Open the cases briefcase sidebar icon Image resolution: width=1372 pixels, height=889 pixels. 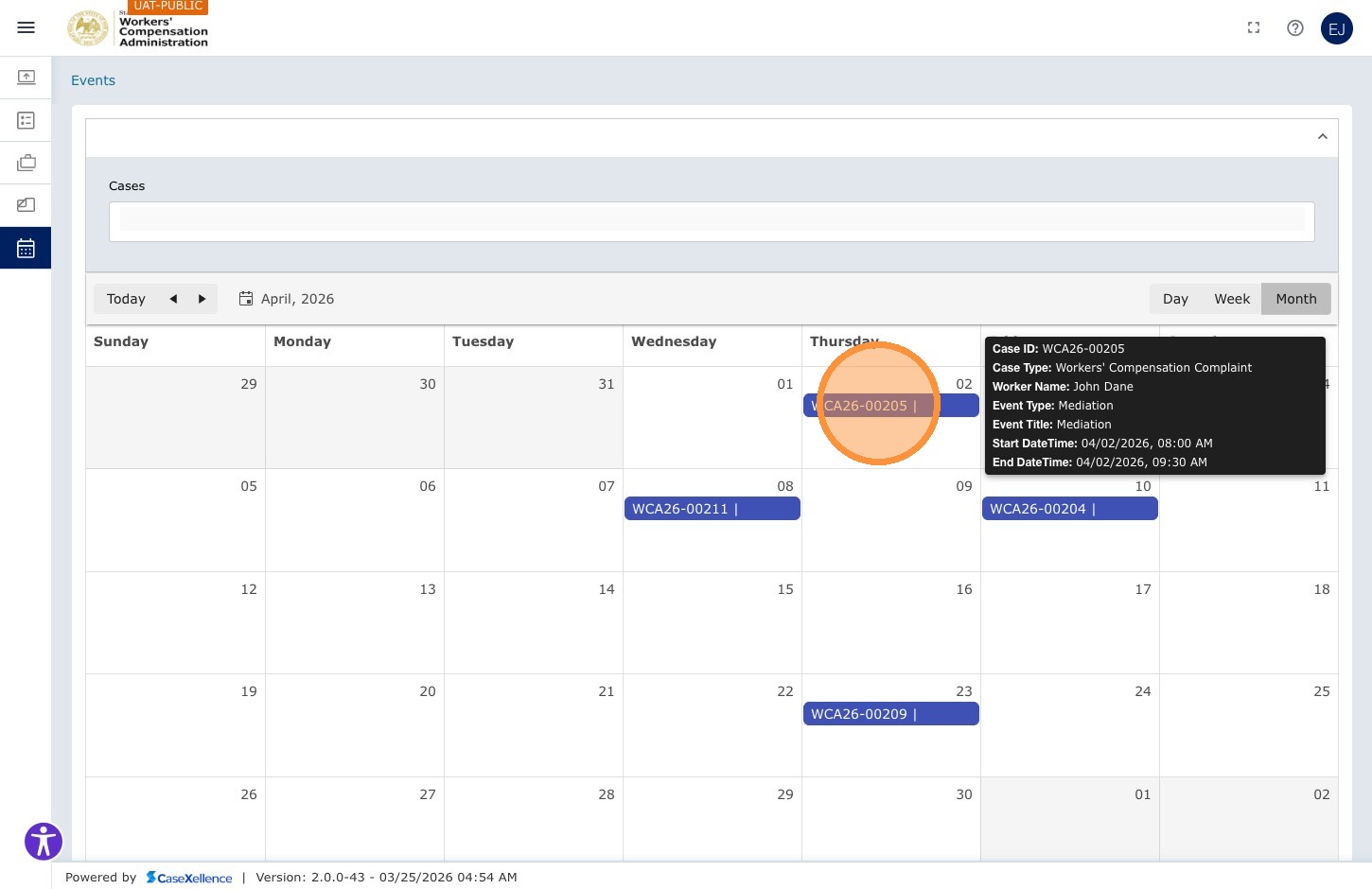pyautogui.click(x=26, y=163)
